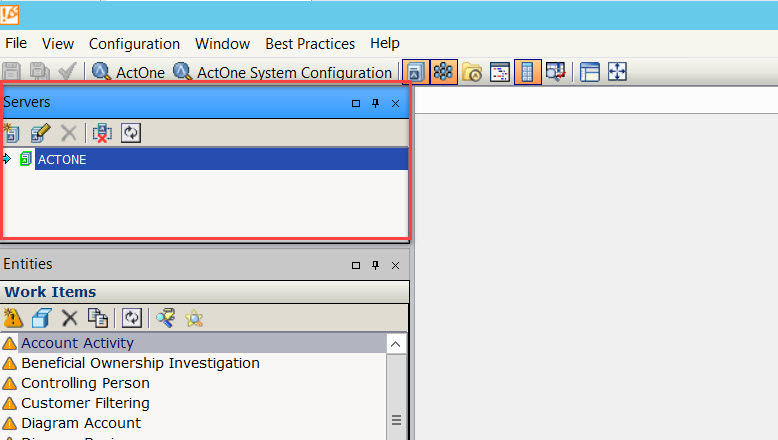Click the find work items icon
The width and height of the screenshot is (778, 440).
[x=165, y=318]
